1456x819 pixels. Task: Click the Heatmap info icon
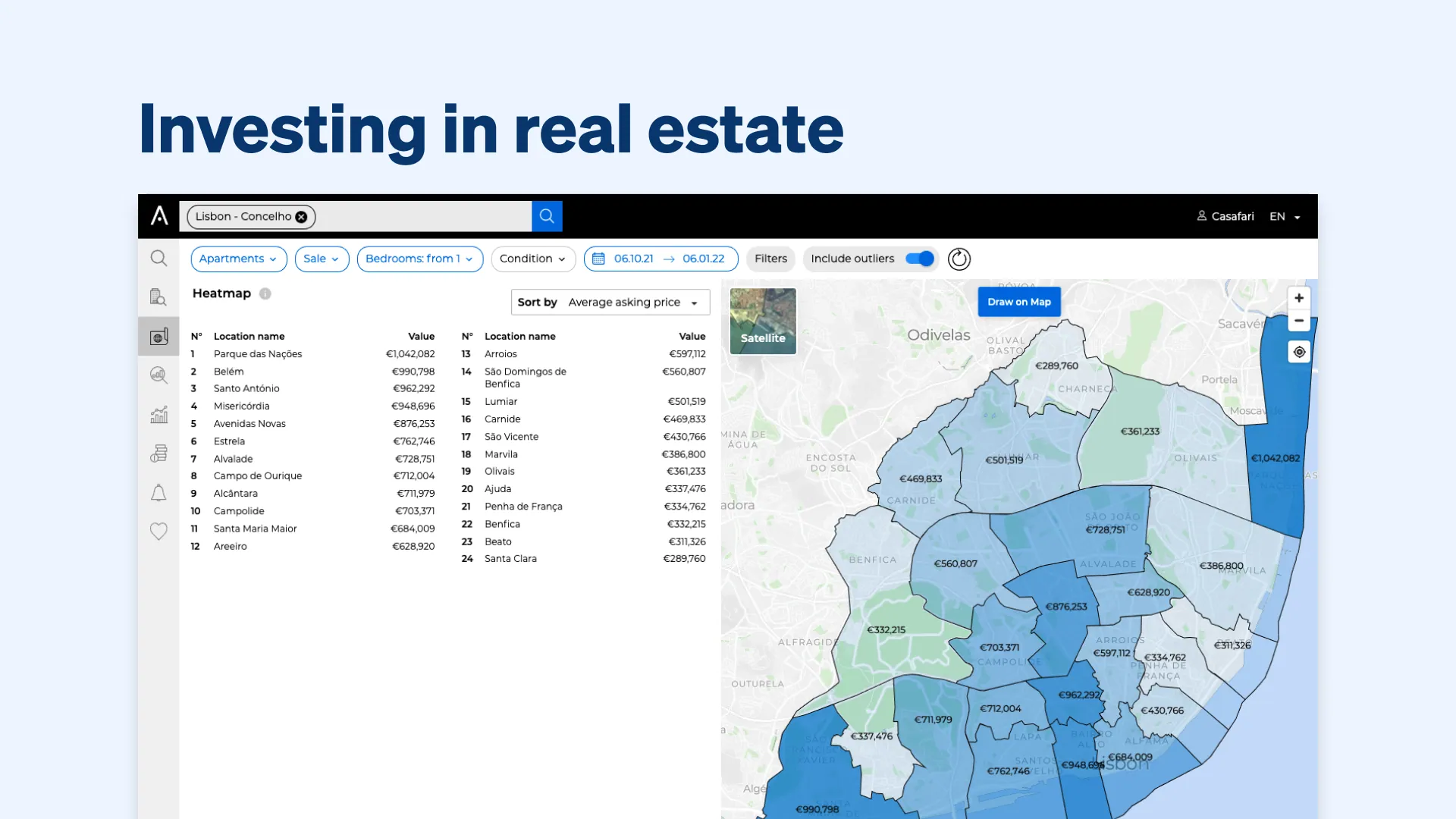click(265, 293)
